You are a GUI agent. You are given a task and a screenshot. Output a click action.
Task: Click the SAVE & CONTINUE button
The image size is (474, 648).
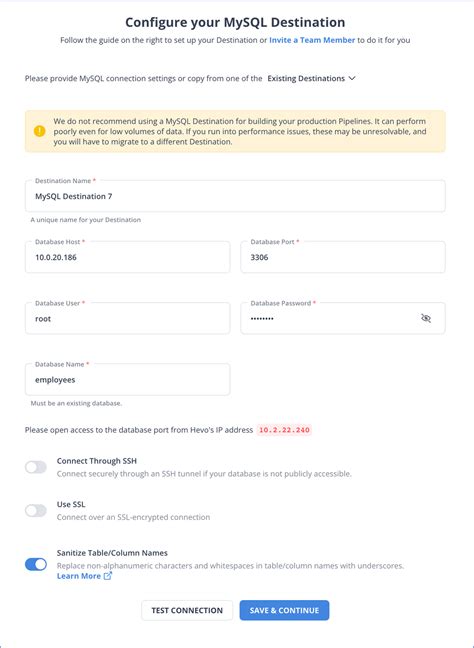284,610
